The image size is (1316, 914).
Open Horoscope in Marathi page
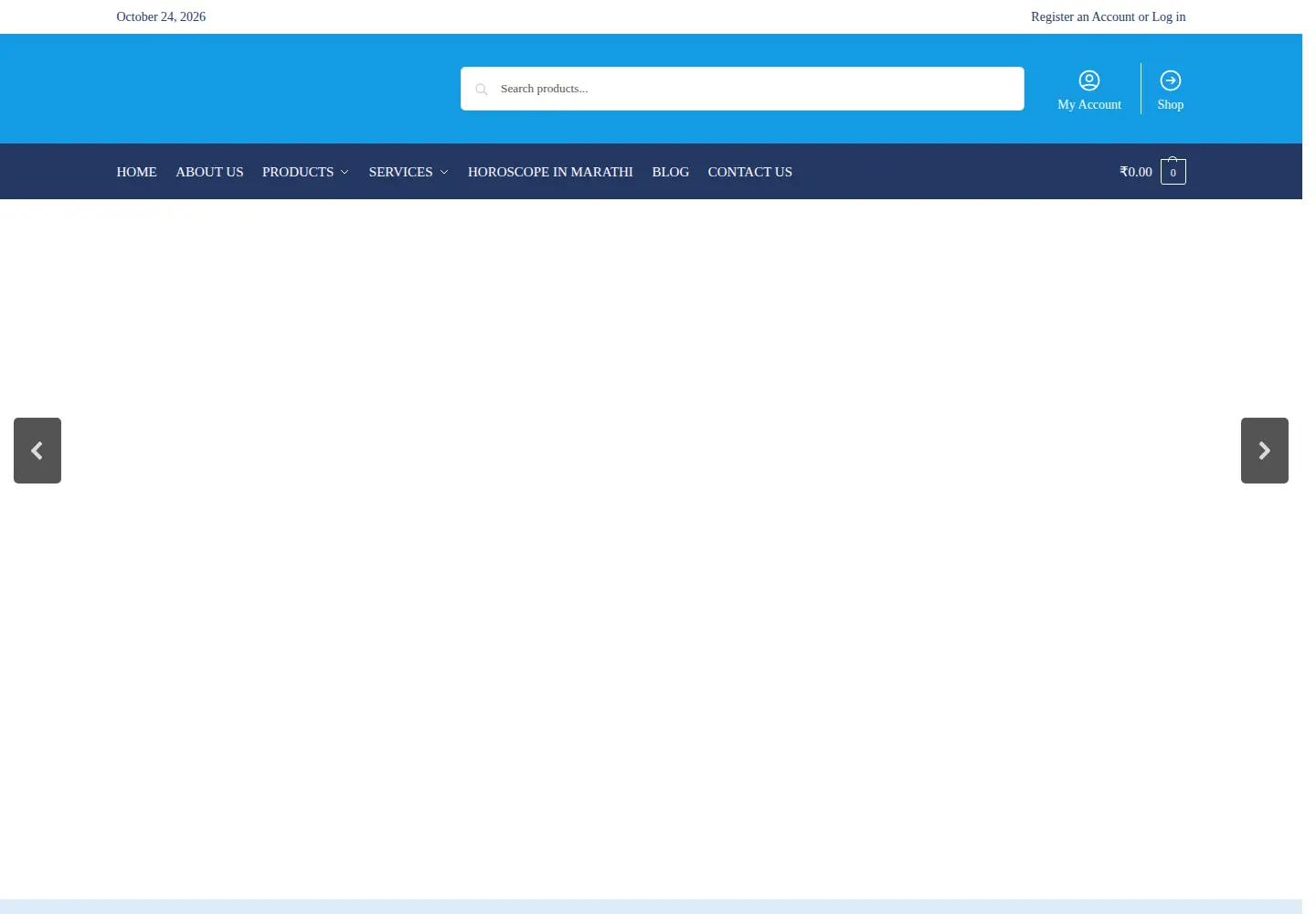coord(550,172)
